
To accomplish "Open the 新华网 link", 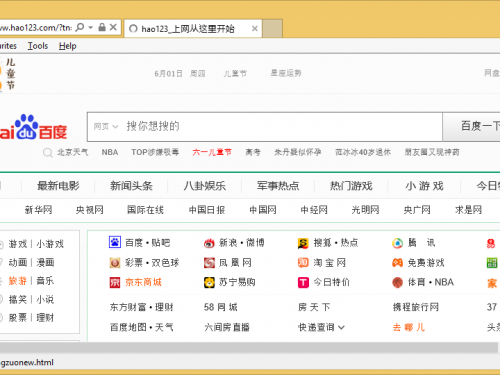I will click(38, 210).
